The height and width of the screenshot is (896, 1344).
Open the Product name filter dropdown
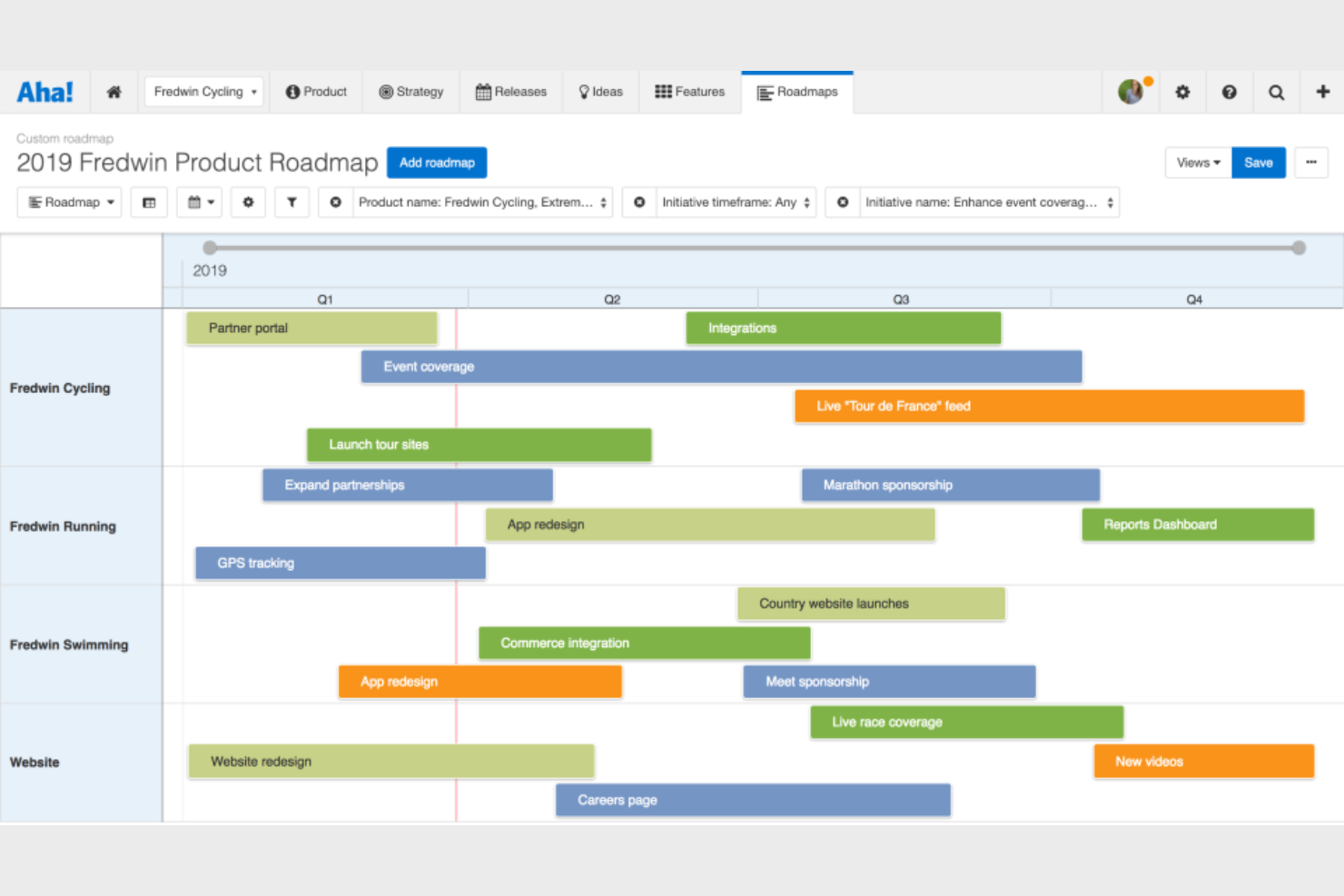482,202
